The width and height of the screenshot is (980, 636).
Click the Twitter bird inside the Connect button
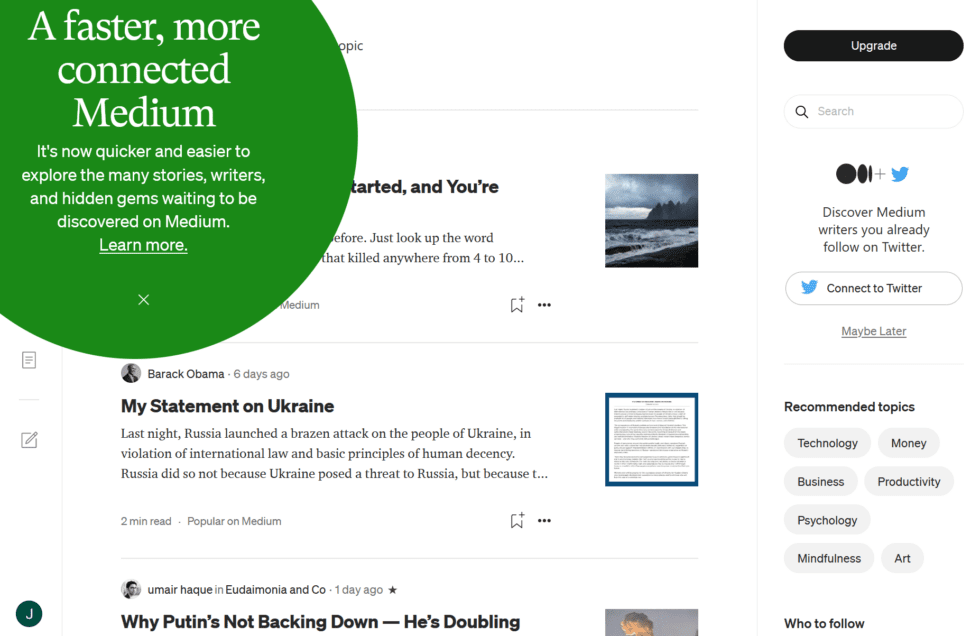click(x=809, y=288)
